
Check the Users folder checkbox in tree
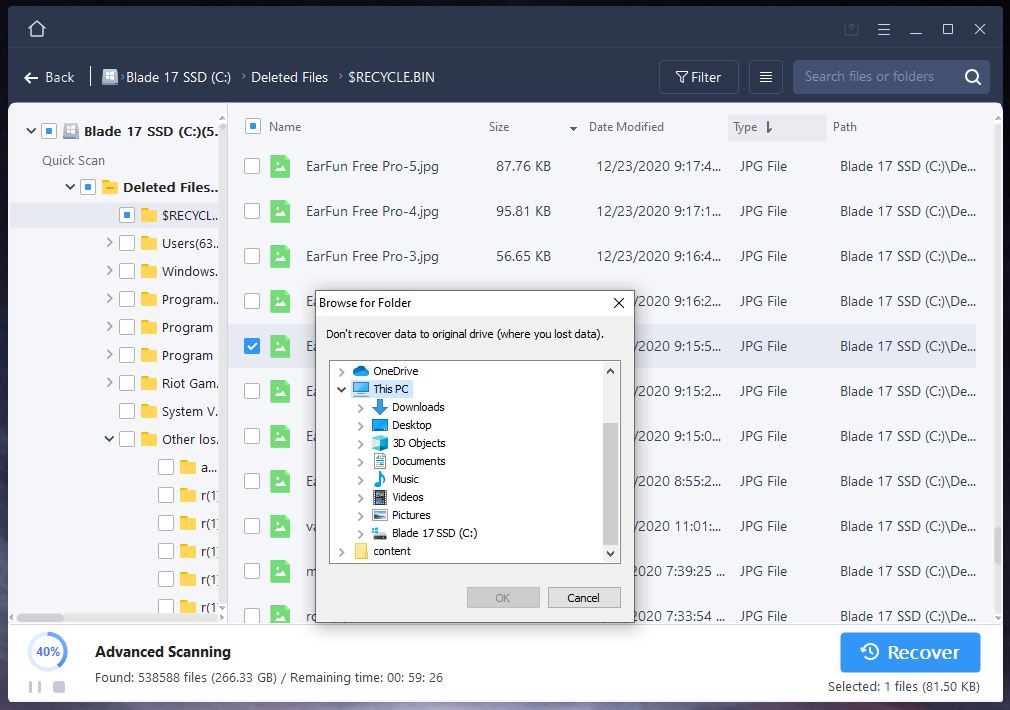pos(127,243)
